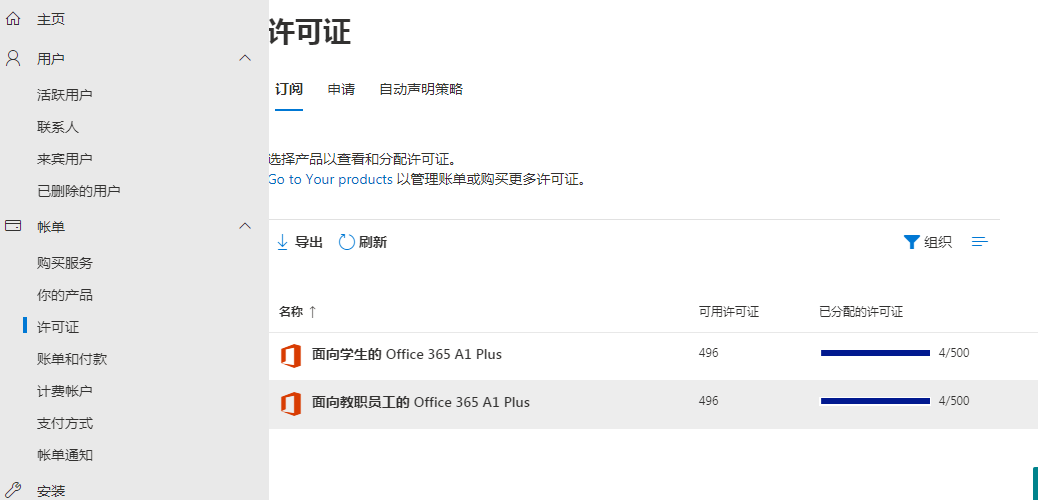Click the Office icon for 面向学生的 license
Viewport: 1038px width, 500px height.
(x=291, y=356)
